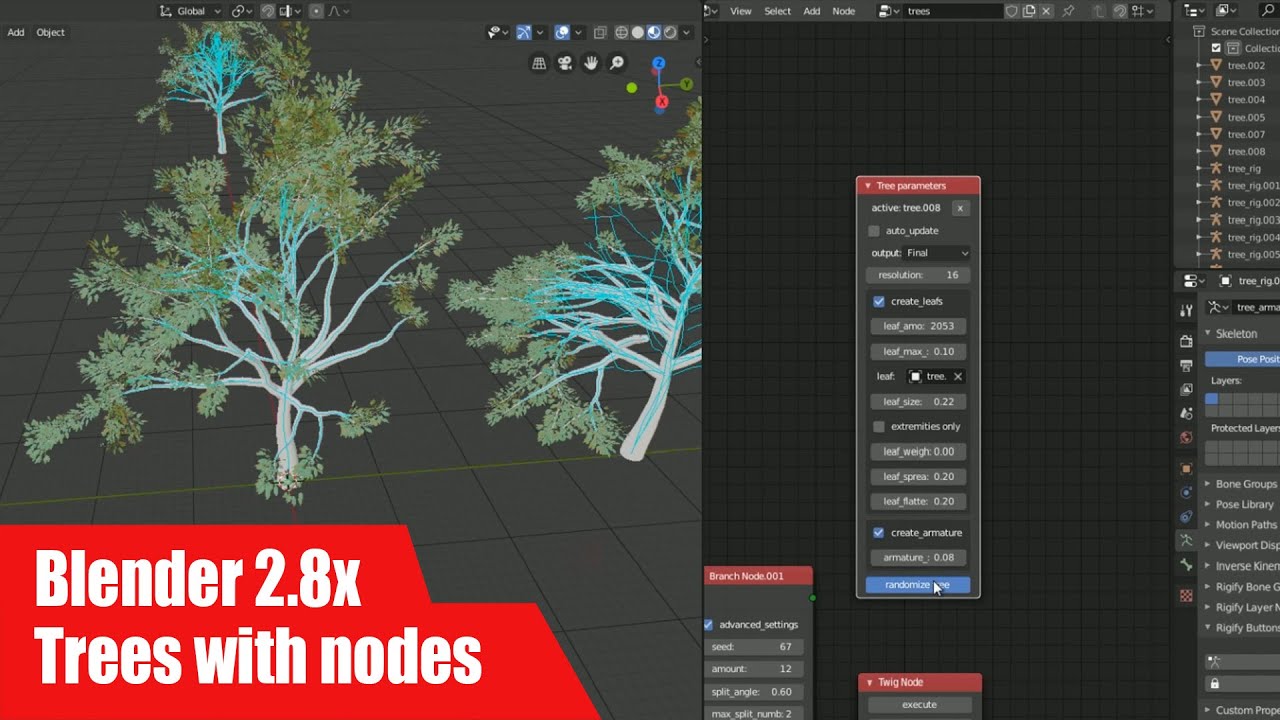Go to parent node tree arrow
1280x720 pixels.
pos(1099,11)
